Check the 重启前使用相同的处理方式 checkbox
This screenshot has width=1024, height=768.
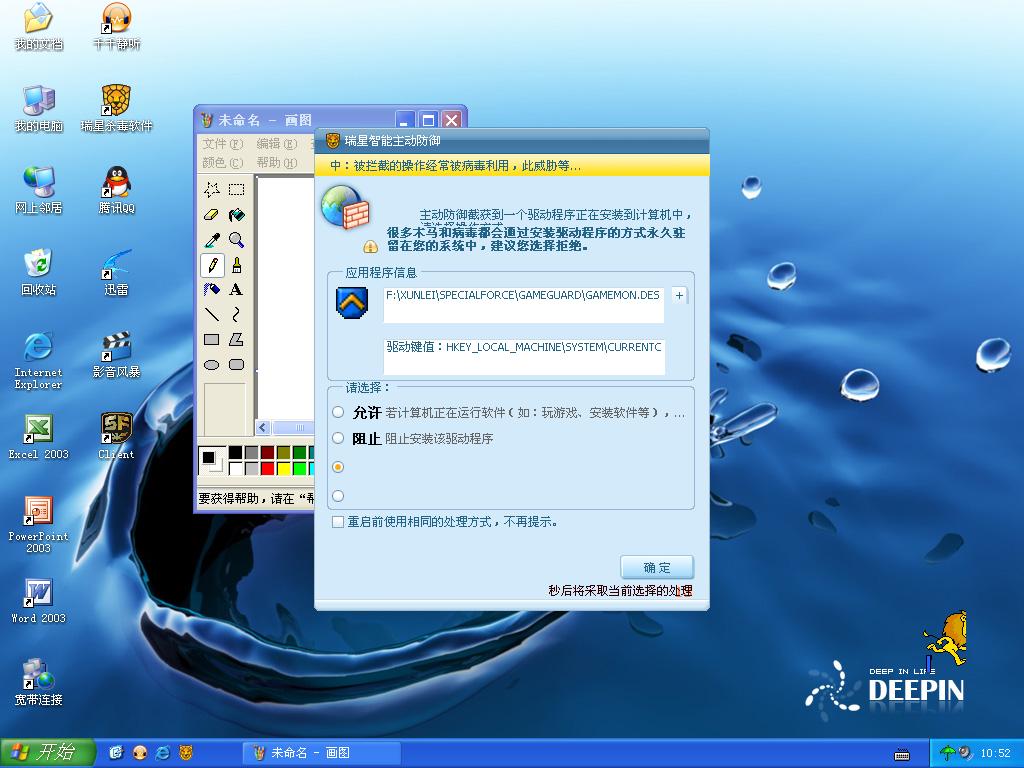point(338,522)
